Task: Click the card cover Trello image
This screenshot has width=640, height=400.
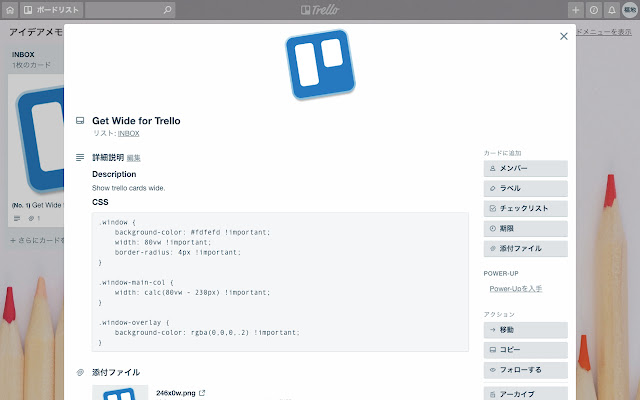Action: click(320, 64)
